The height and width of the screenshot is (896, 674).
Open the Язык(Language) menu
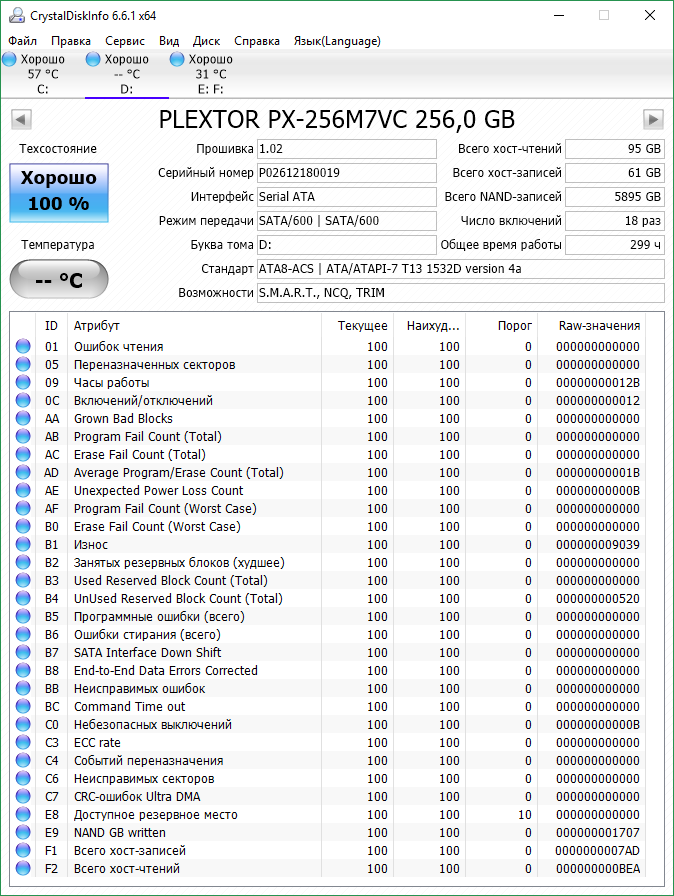[337, 41]
